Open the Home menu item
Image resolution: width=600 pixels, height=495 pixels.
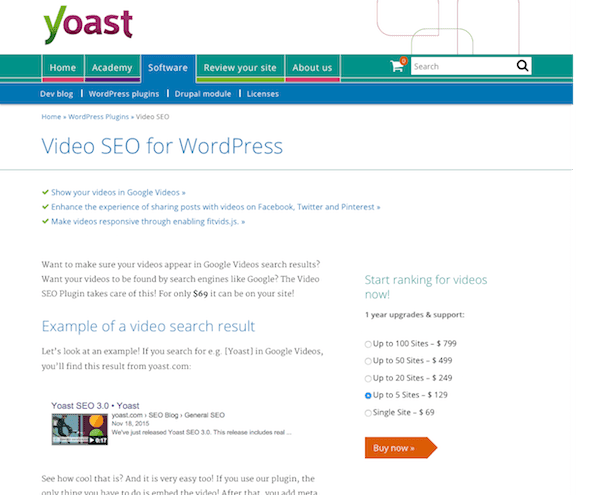(x=62, y=68)
